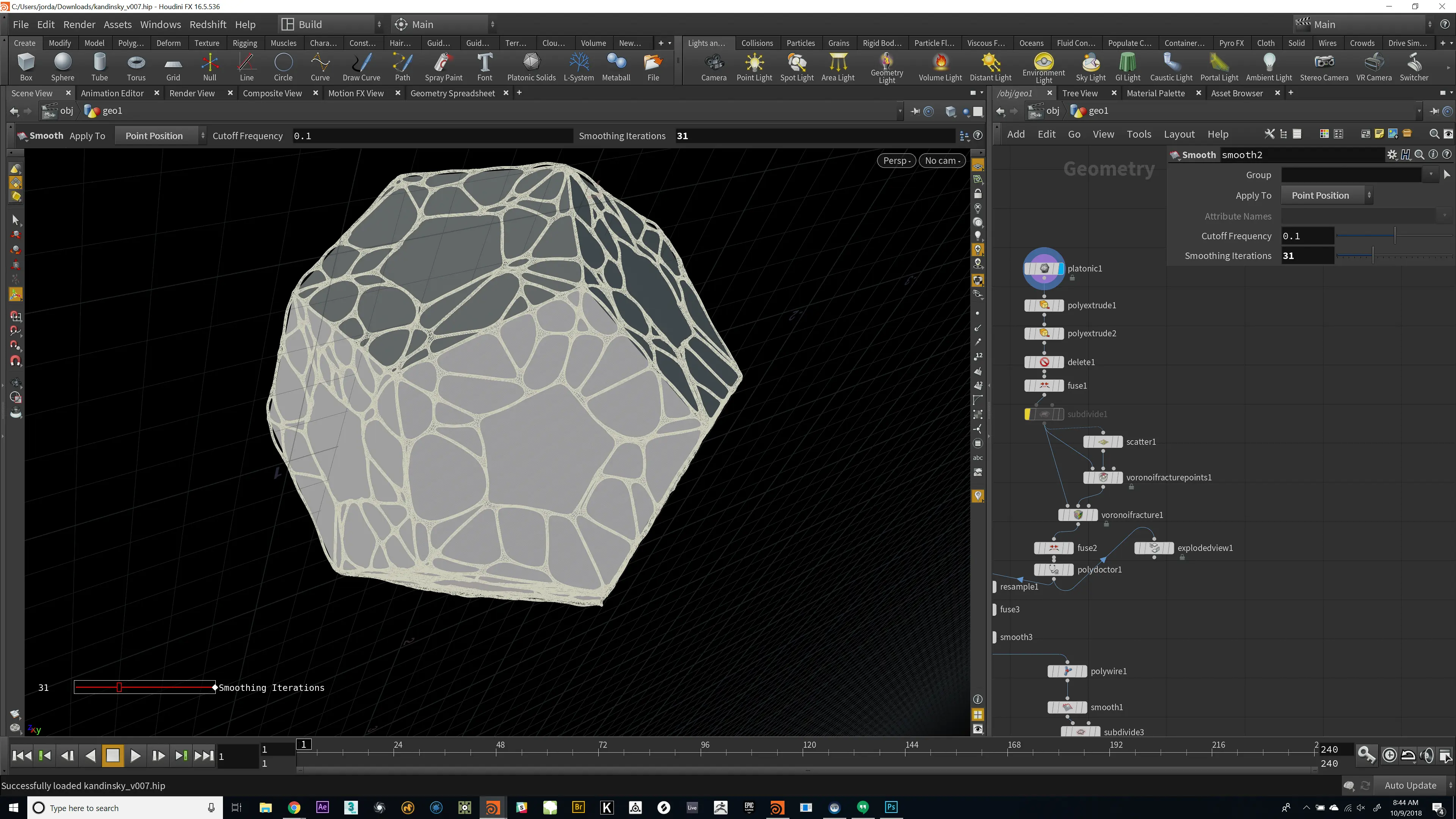Click the voronoifracture1 node

click(1078, 515)
